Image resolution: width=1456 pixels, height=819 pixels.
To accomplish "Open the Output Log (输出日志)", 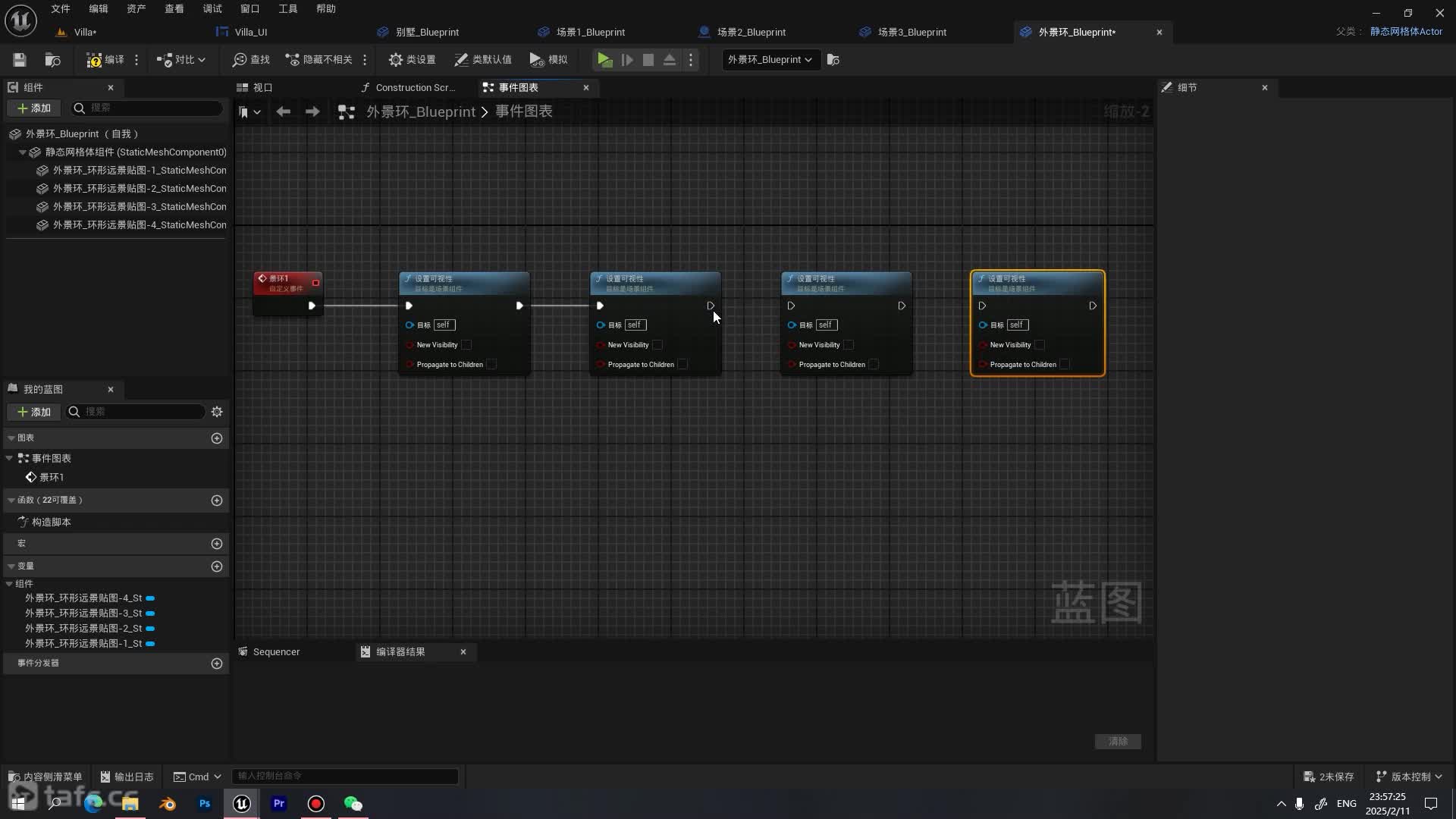I will 127,777.
